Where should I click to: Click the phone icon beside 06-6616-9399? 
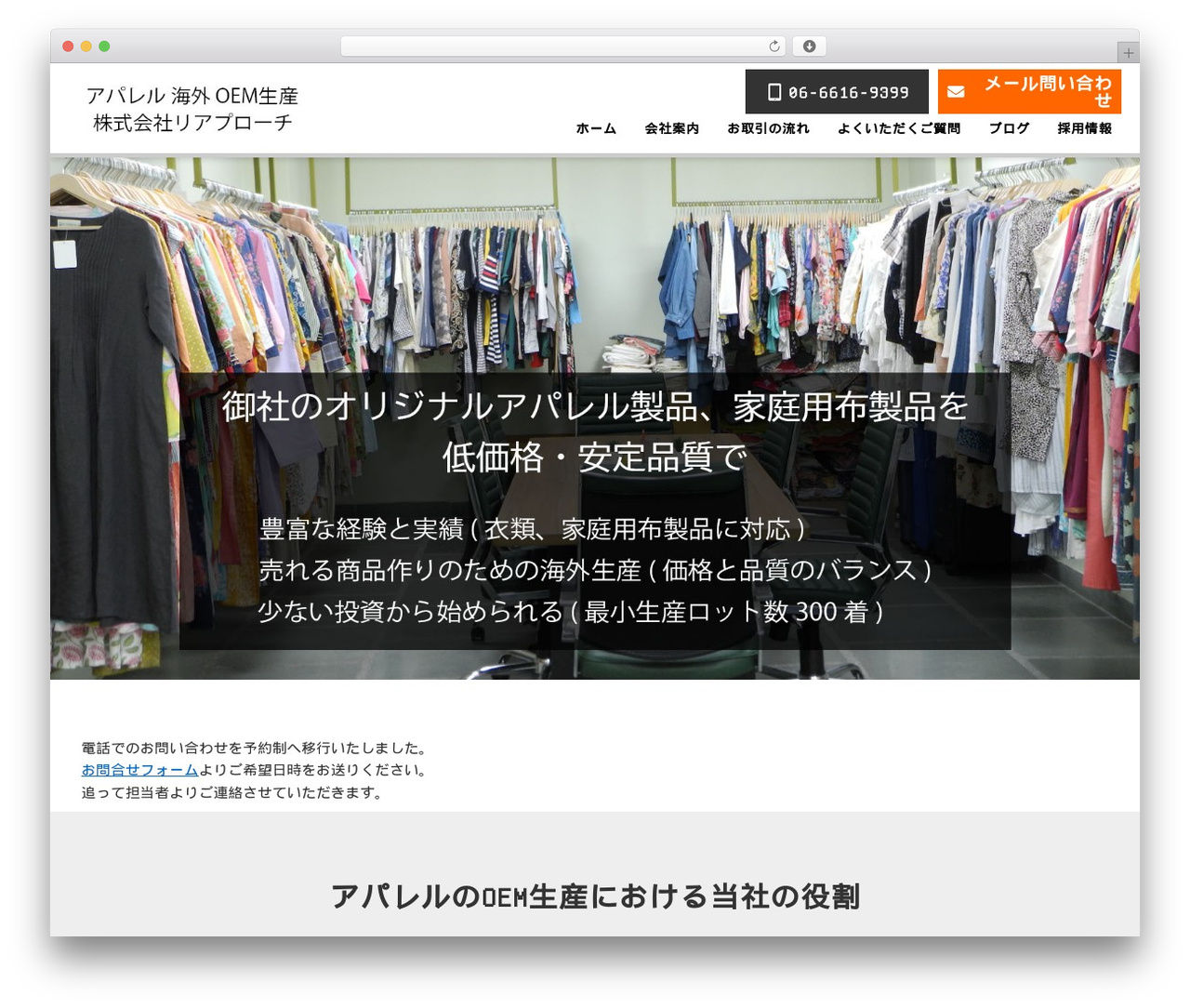click(774, 92)
